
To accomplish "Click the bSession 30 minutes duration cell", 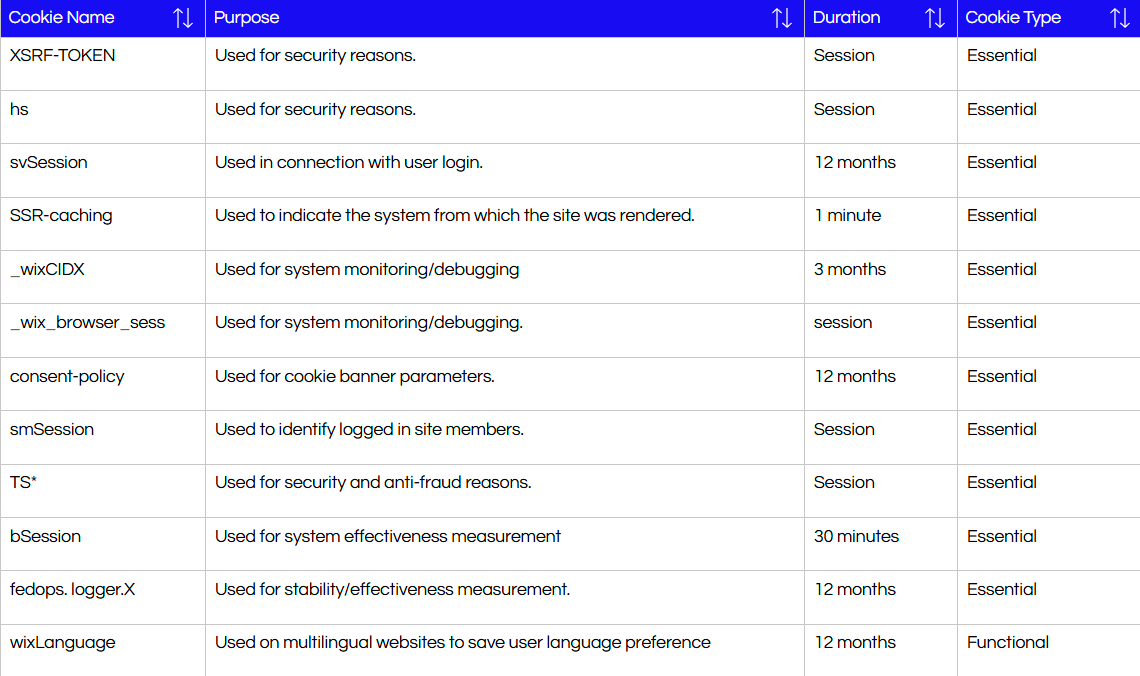I will (856, 537).
